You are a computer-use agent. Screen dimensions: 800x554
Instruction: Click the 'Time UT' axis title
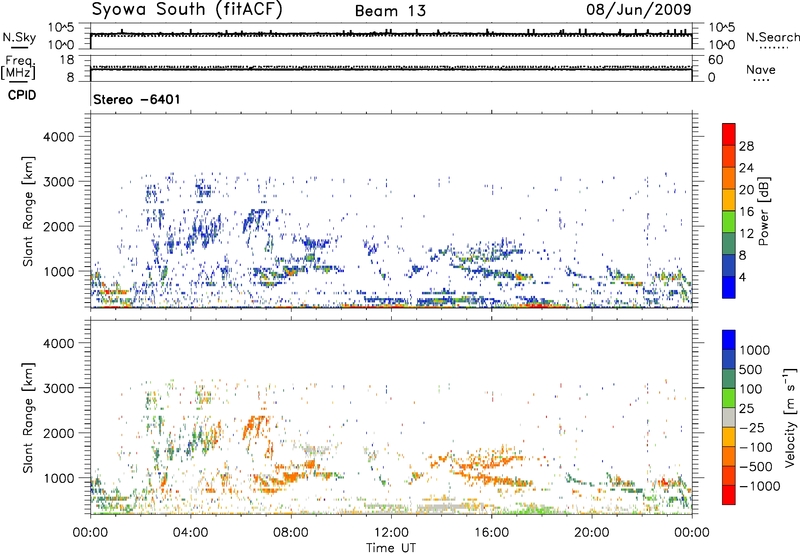[391, 548]
